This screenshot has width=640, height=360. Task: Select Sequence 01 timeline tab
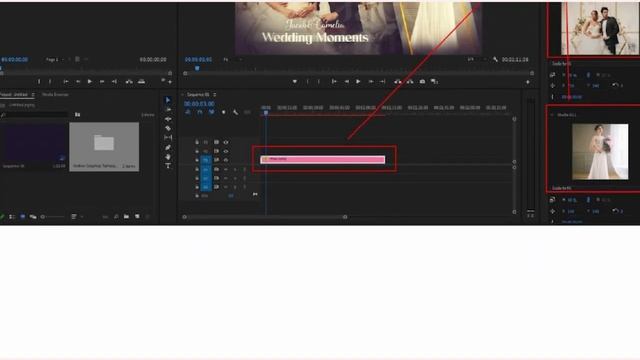tap(198, 95)
